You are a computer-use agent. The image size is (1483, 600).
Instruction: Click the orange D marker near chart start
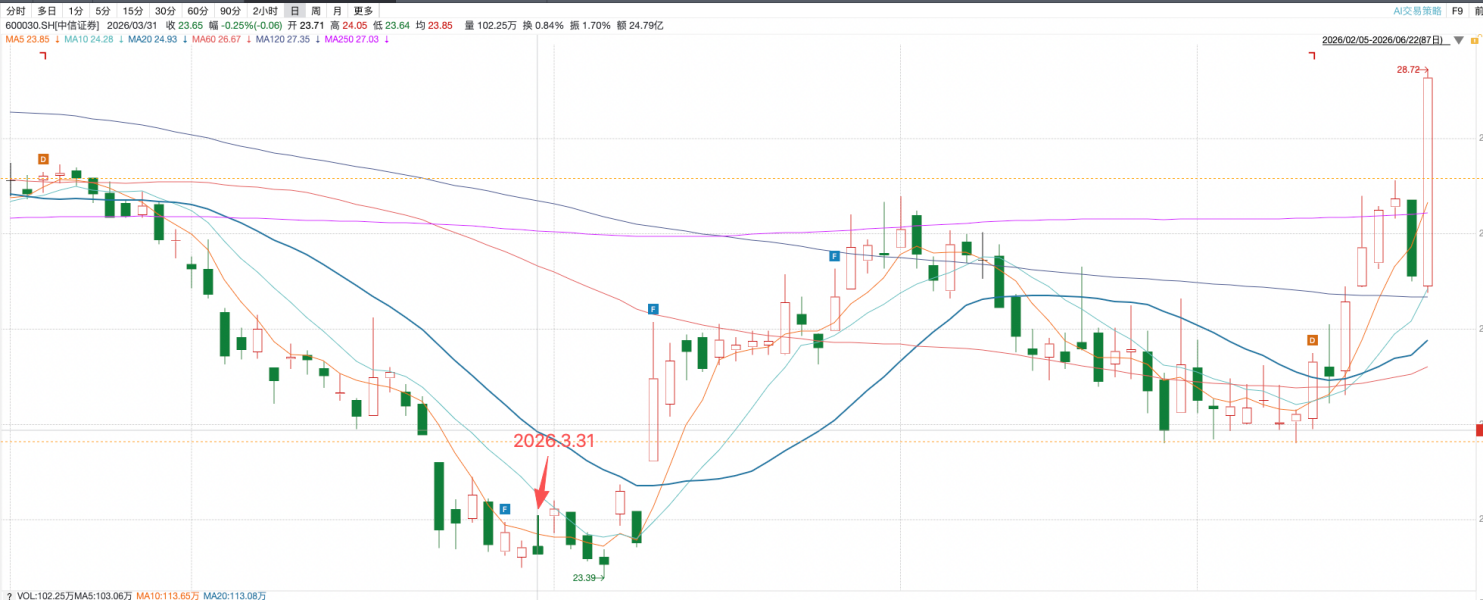(x=43, y=159)
